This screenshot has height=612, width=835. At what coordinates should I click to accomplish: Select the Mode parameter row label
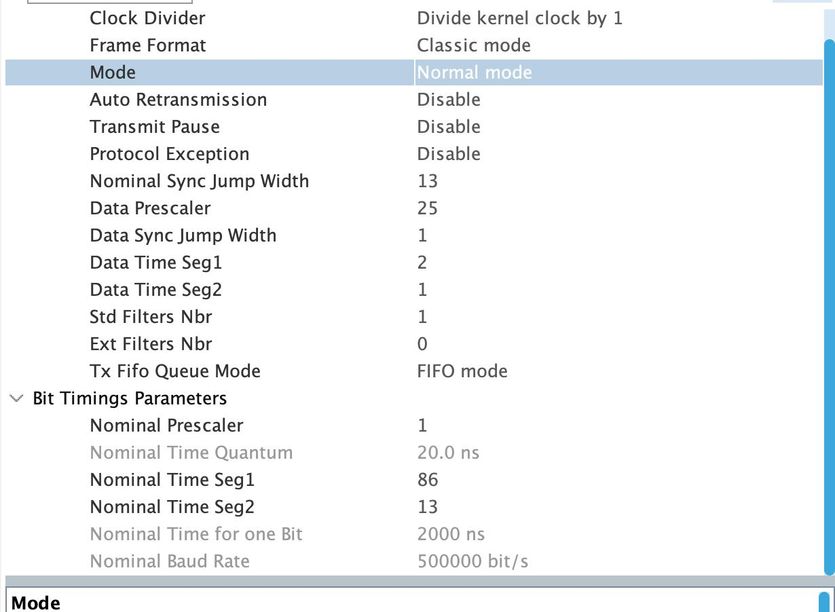[112, 72]
